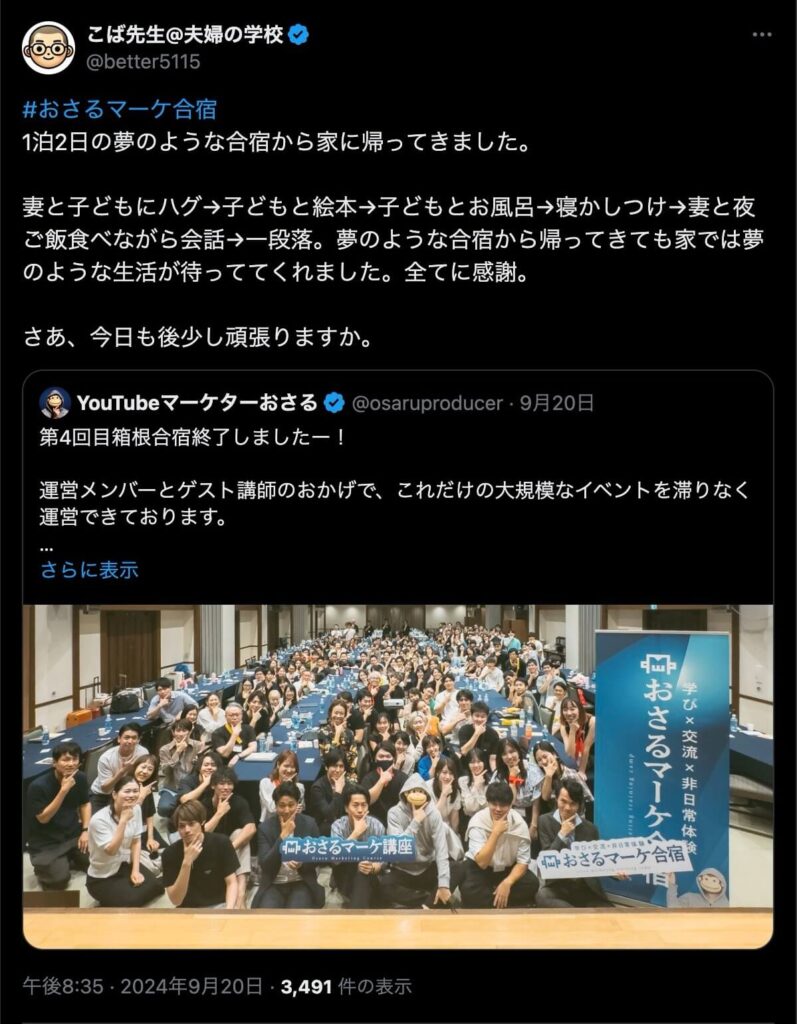The height and width of the screenshot is (1024, 797).
Task: Click verified badge next to YouTubeマーケターおさる
Action: (x=334, y=403)
